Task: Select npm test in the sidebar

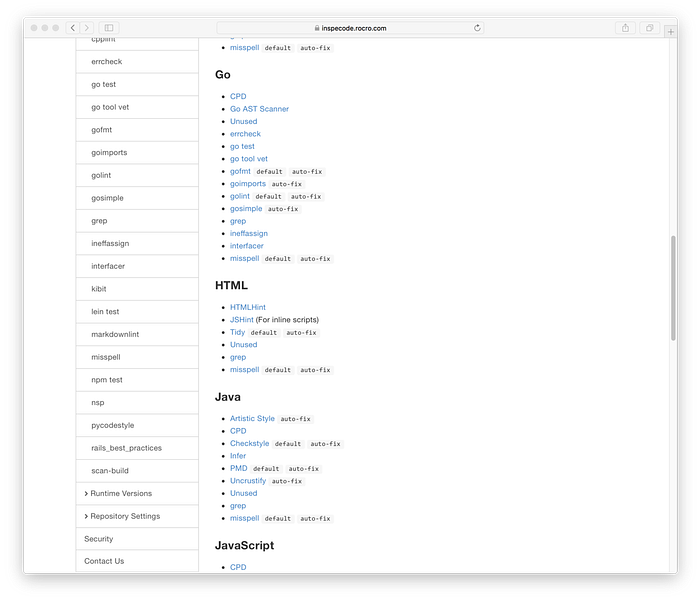Action: pos(137,380)
